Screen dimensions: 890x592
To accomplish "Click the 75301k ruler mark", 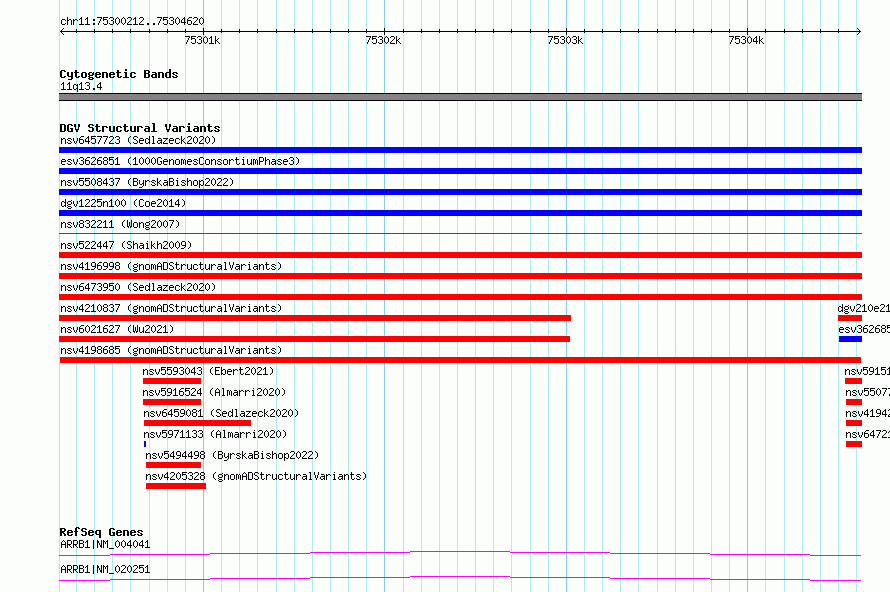I will tap(202, 40).
